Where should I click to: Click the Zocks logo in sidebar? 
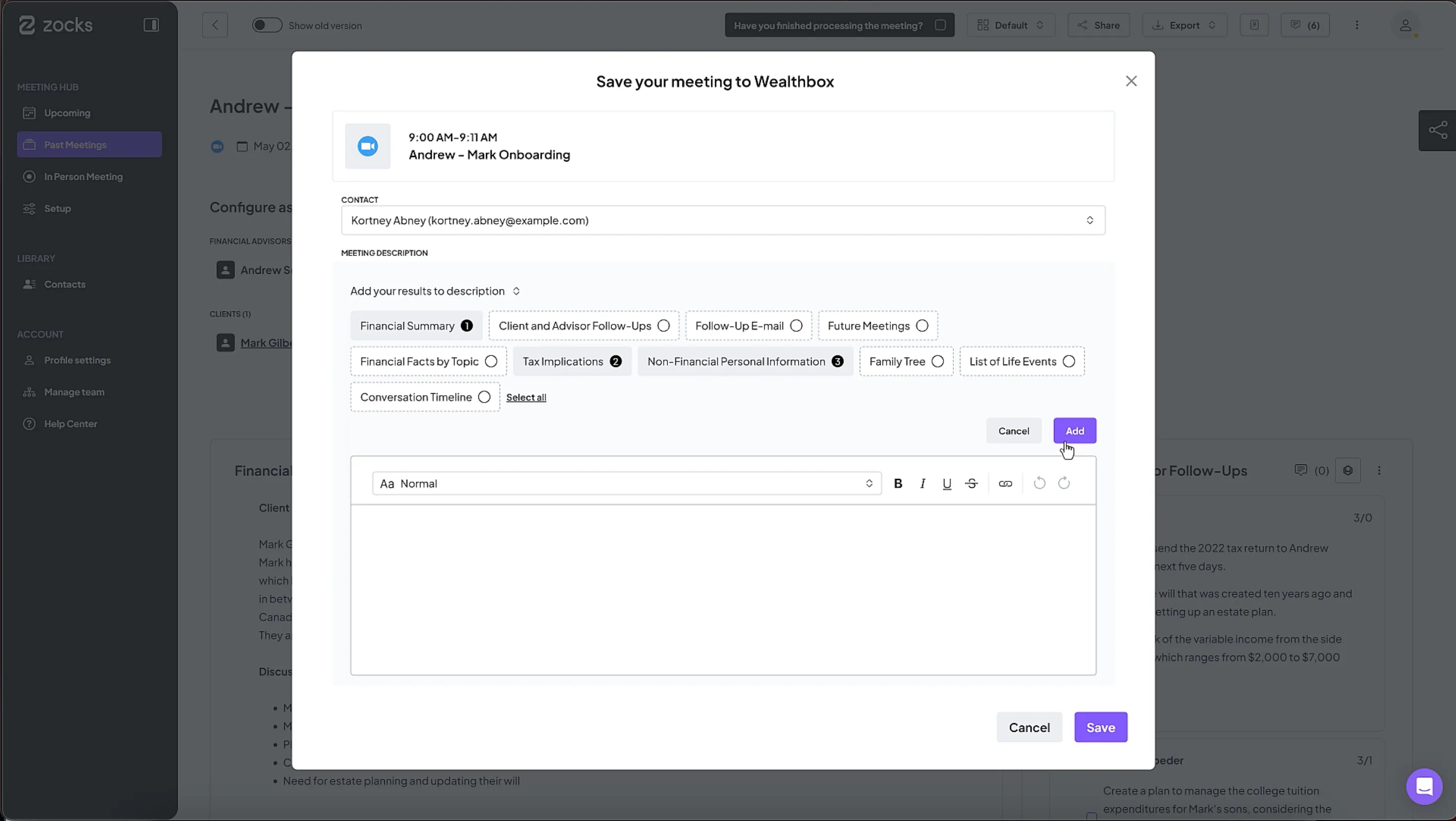(x=55, y=25)
